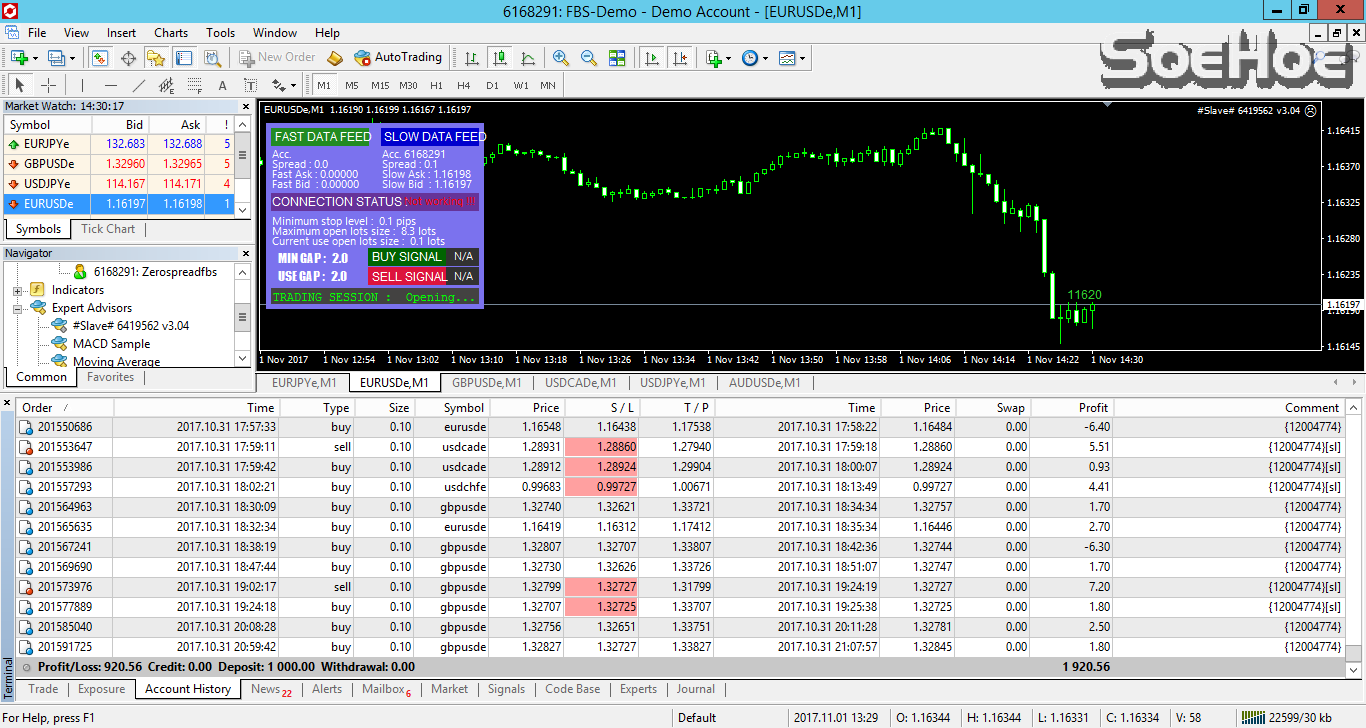1366x728 pixels.
Task: Open the GBPUSDe,M1 chart tab
Action: [486, 383]
